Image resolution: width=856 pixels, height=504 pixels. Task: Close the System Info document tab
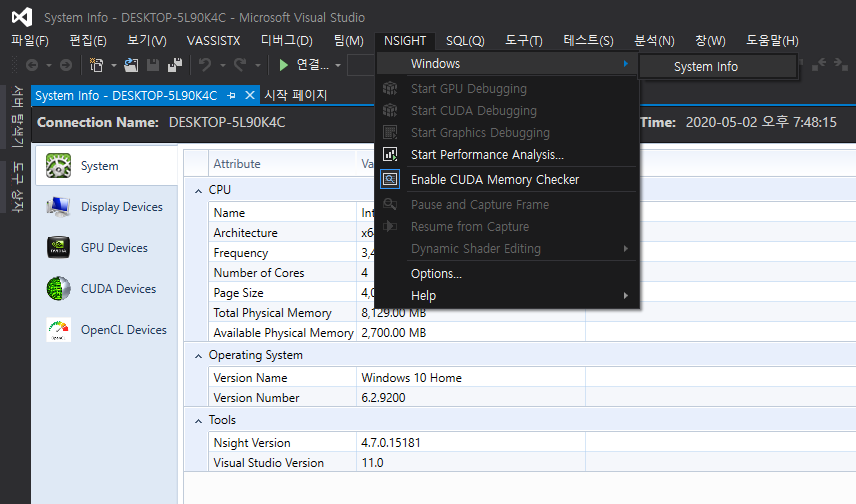click(x=249, y=96)
